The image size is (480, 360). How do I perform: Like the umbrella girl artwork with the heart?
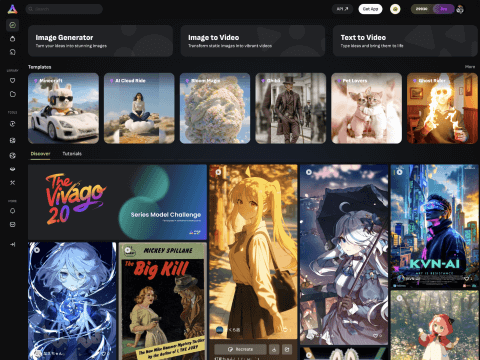coord(376,336)
